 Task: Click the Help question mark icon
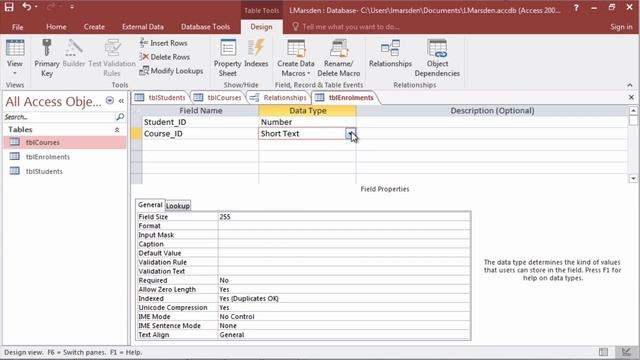click(x=576, y=7)
